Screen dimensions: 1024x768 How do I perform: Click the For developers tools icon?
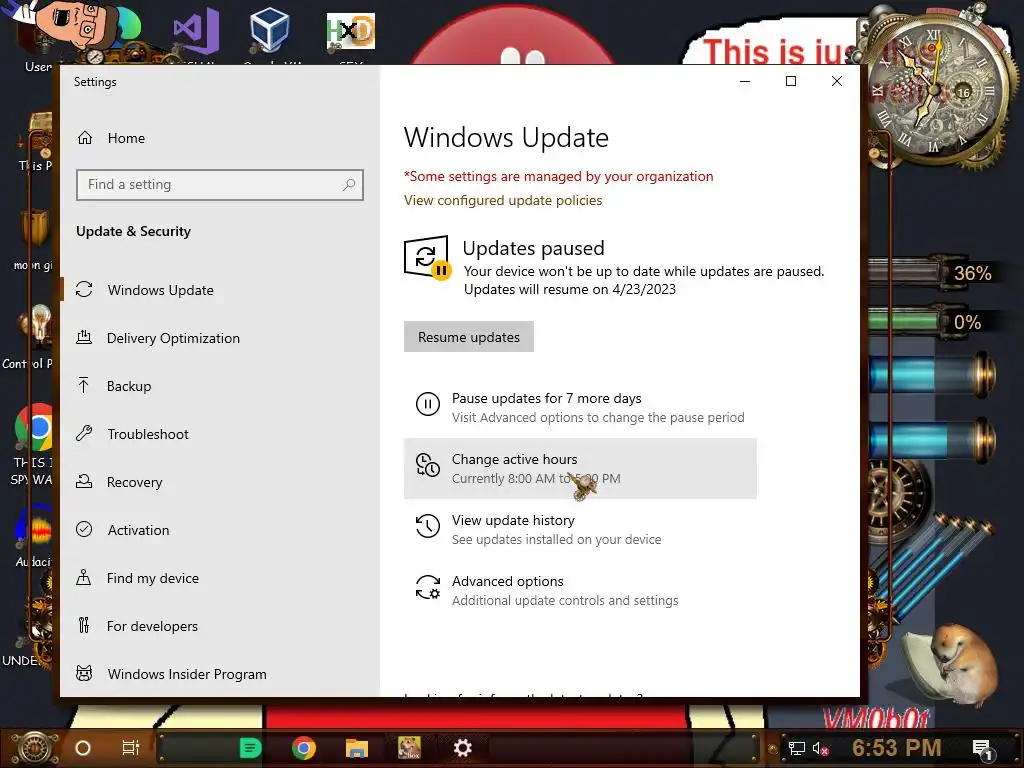(84, 625)
